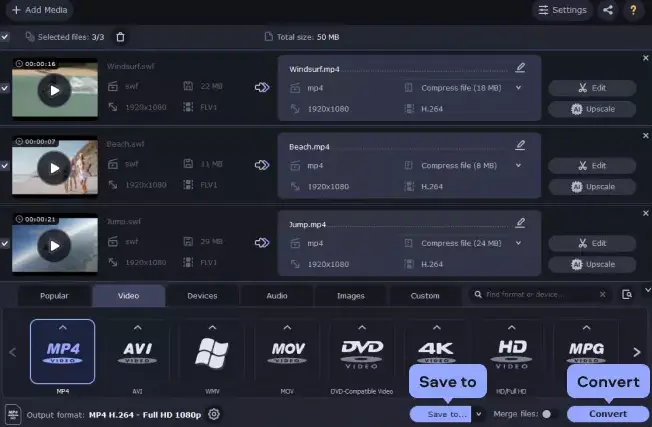Click Edit for Beach.mp4
Viewport: 652px width, 427px height.
(x=592, y=165)
